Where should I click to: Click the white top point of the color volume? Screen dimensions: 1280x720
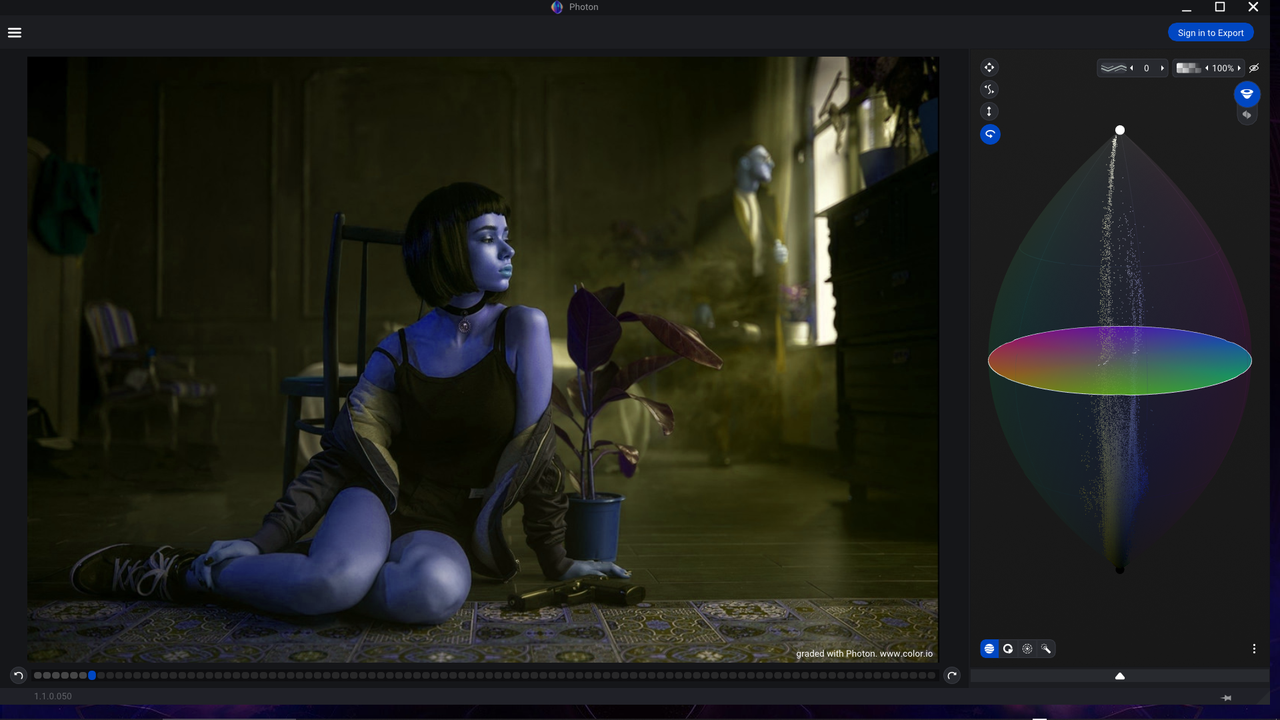[x=1120, y=130]
